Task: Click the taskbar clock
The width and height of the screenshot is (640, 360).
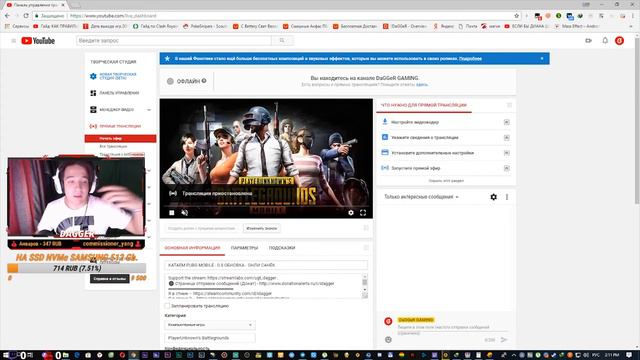Action: tap(612, 355)
